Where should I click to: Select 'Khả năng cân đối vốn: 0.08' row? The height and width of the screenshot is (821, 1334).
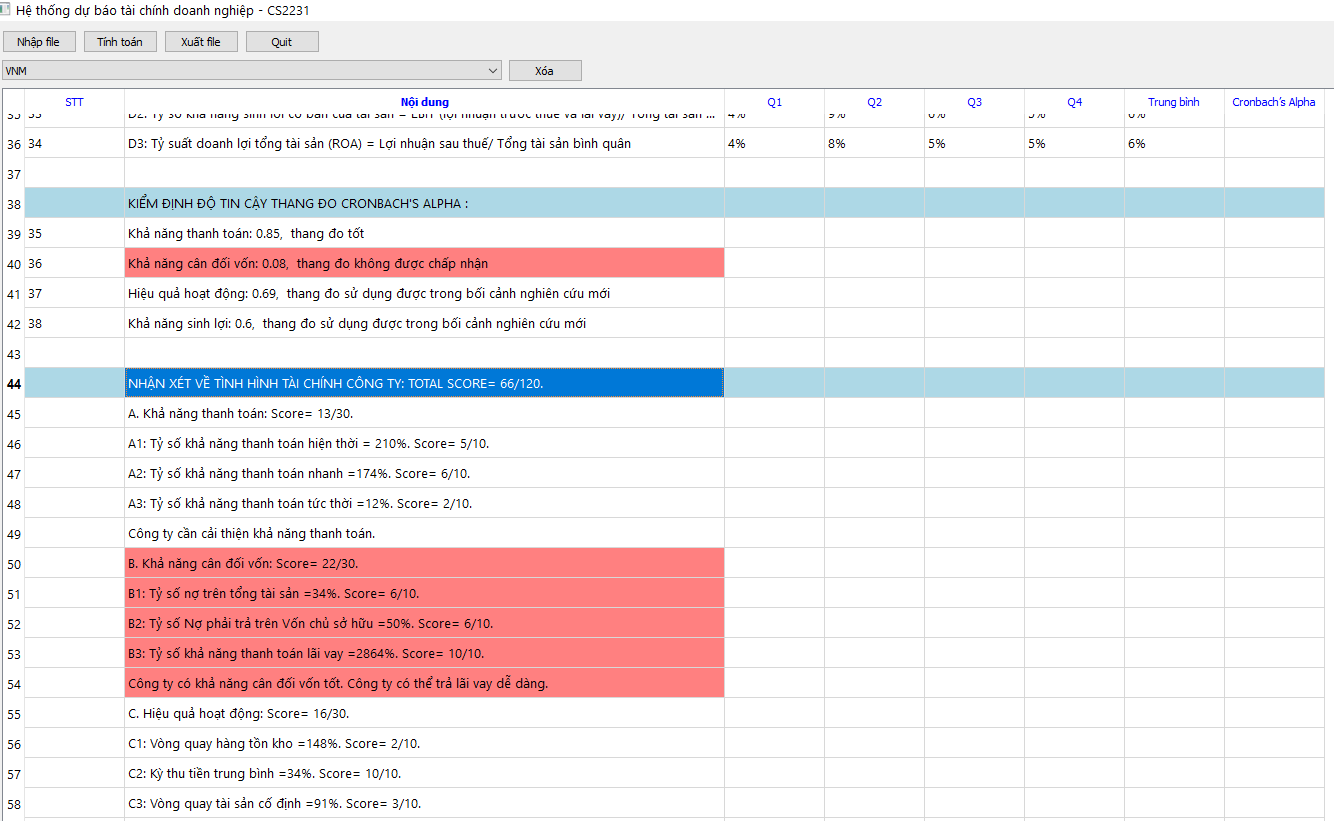coord(425,263)
